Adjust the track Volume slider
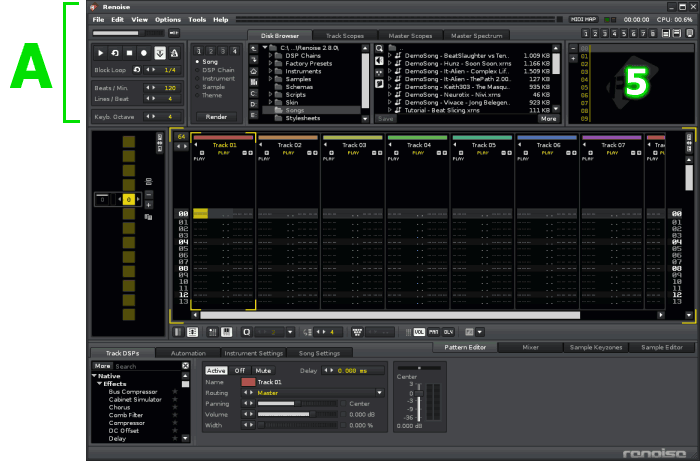Image resolution: width=700 pixels, height=461 pixels. tap(297, 415)
